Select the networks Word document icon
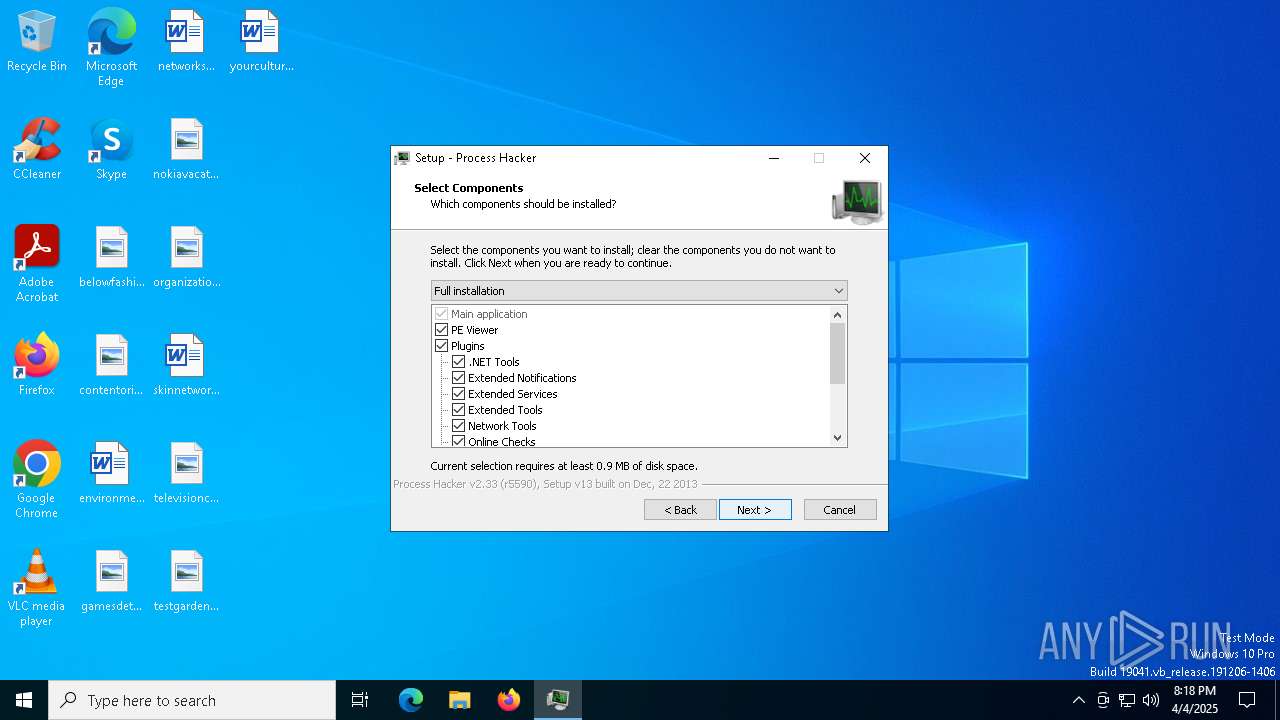 186,42
